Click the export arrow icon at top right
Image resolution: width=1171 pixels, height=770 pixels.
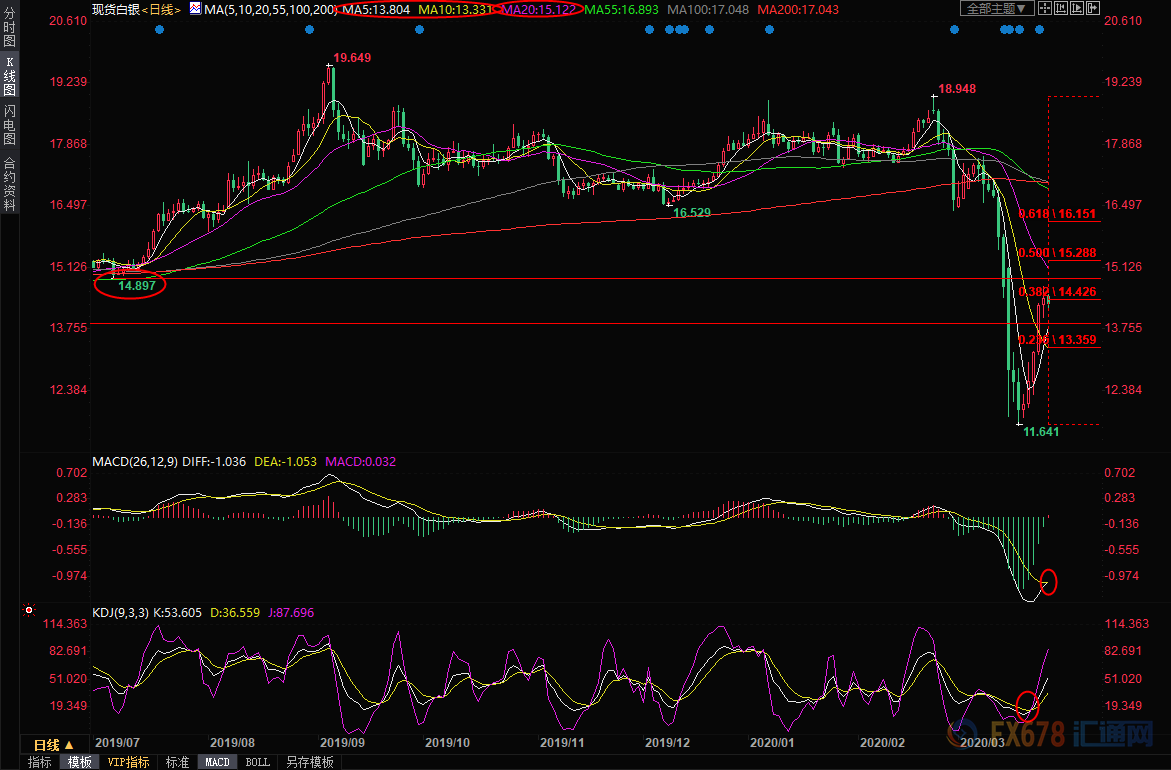tap(1093, 8)
